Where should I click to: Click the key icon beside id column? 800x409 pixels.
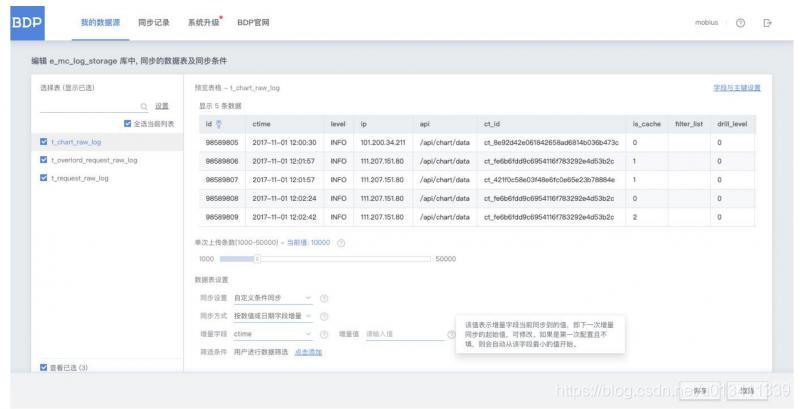tap(218, 124)
